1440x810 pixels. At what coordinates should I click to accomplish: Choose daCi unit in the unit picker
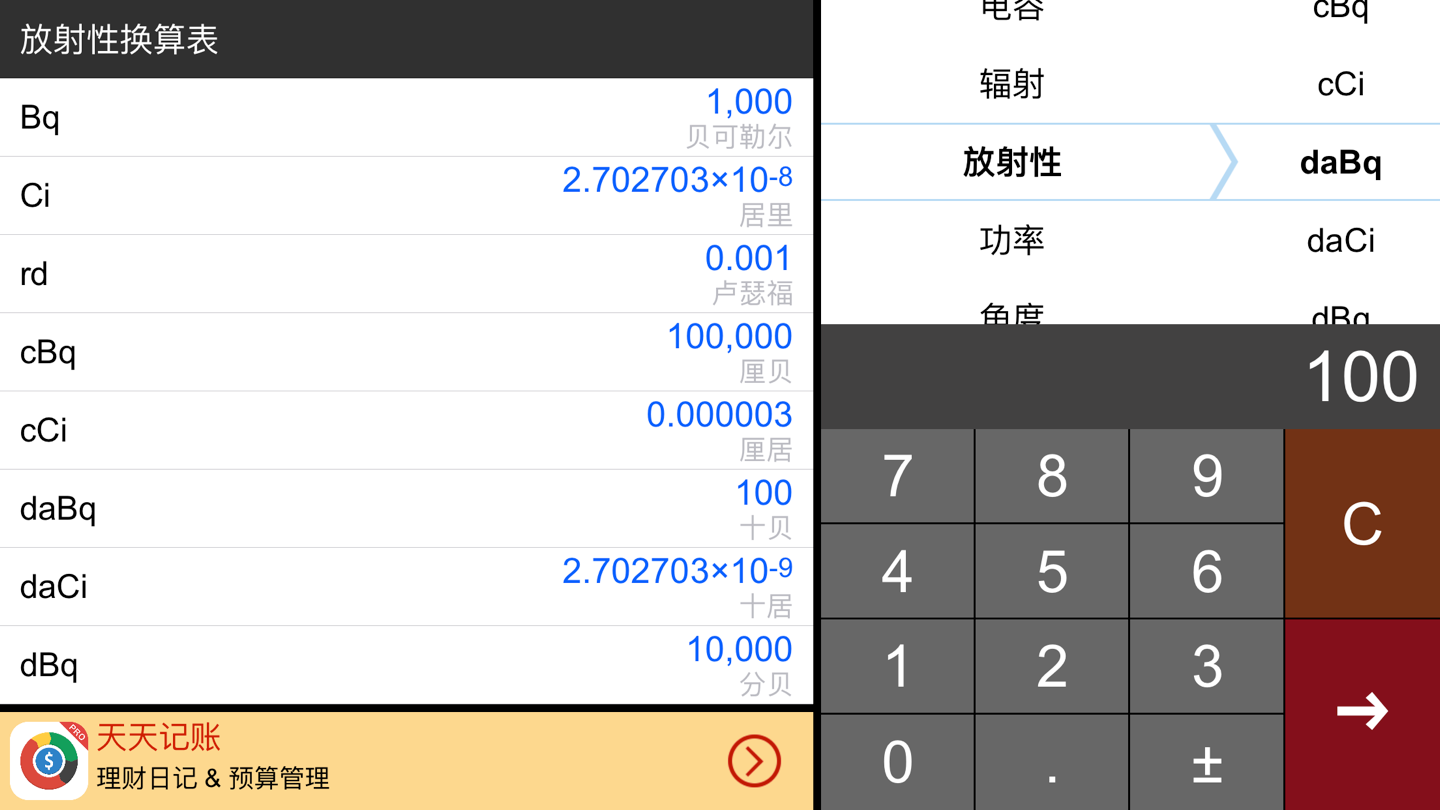pos(1341,240)
